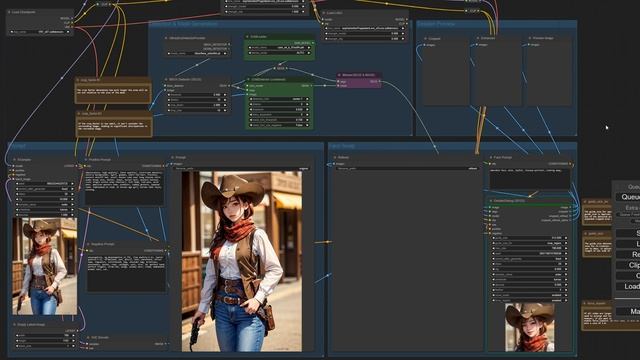Open model_name dropdown in UltralyticsDetectorProvider node
Viewport: 640px width, 360px height.
point(198,53)
